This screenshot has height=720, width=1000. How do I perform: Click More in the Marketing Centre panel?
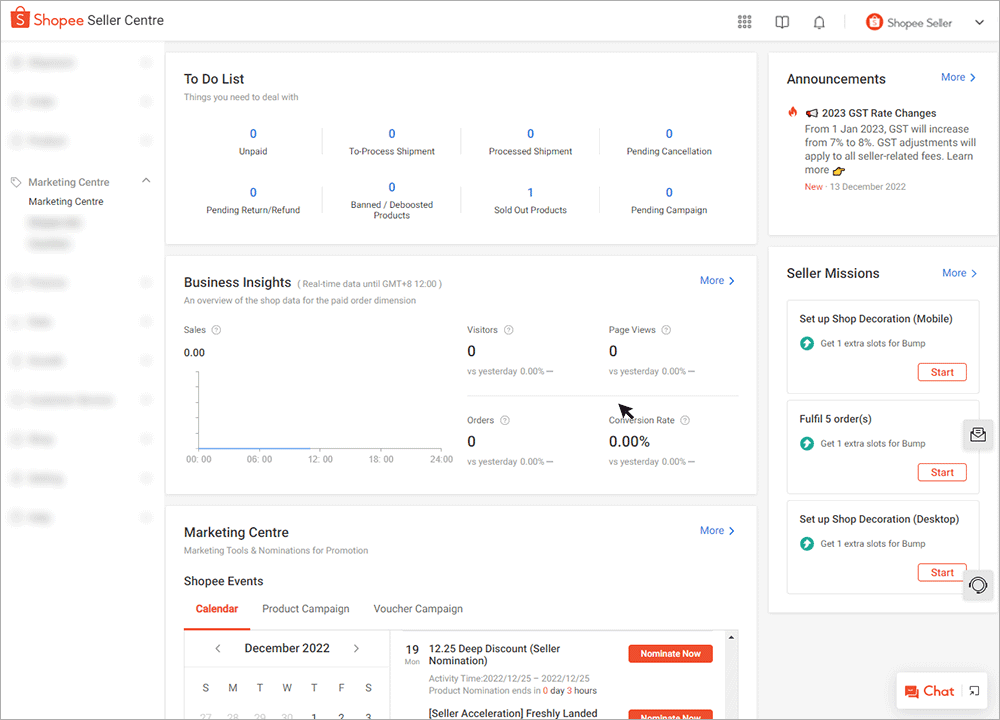point(717,531)
